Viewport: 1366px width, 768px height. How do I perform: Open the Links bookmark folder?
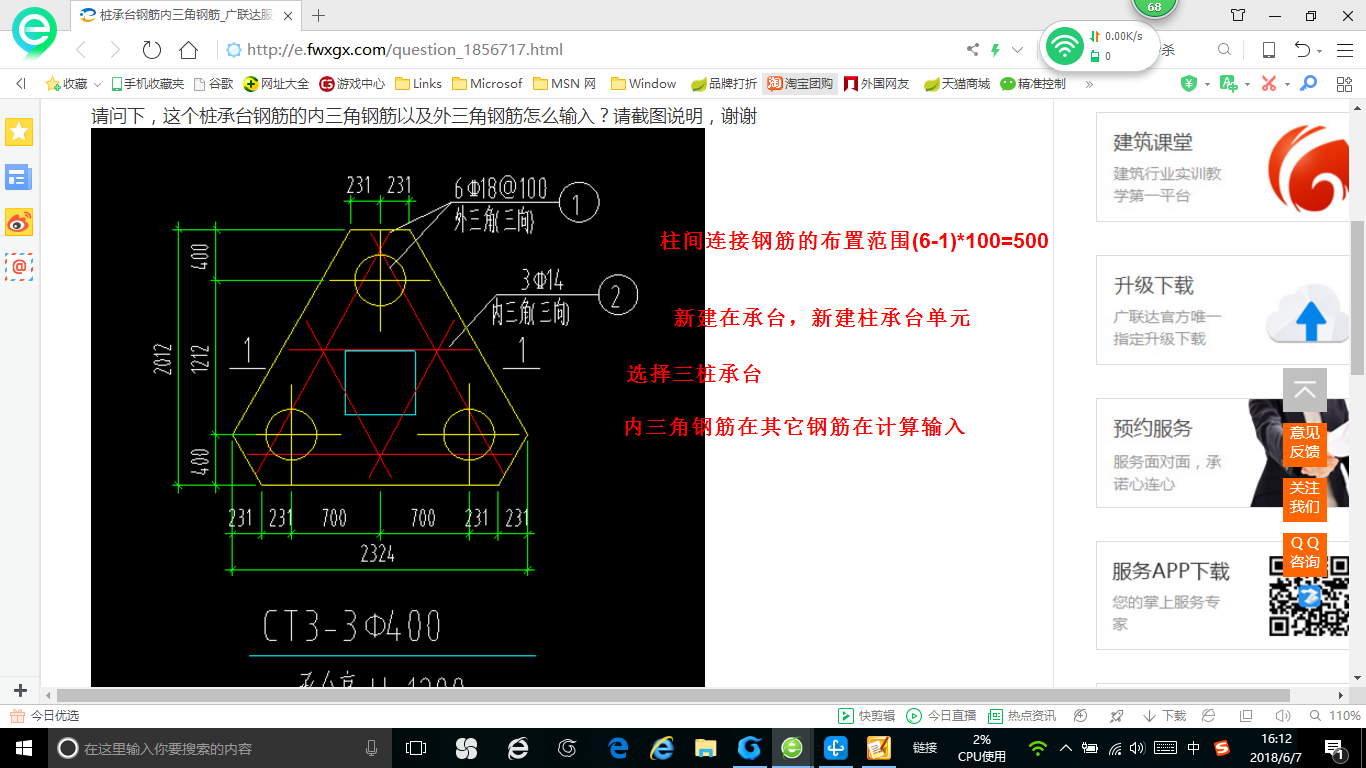419,84
